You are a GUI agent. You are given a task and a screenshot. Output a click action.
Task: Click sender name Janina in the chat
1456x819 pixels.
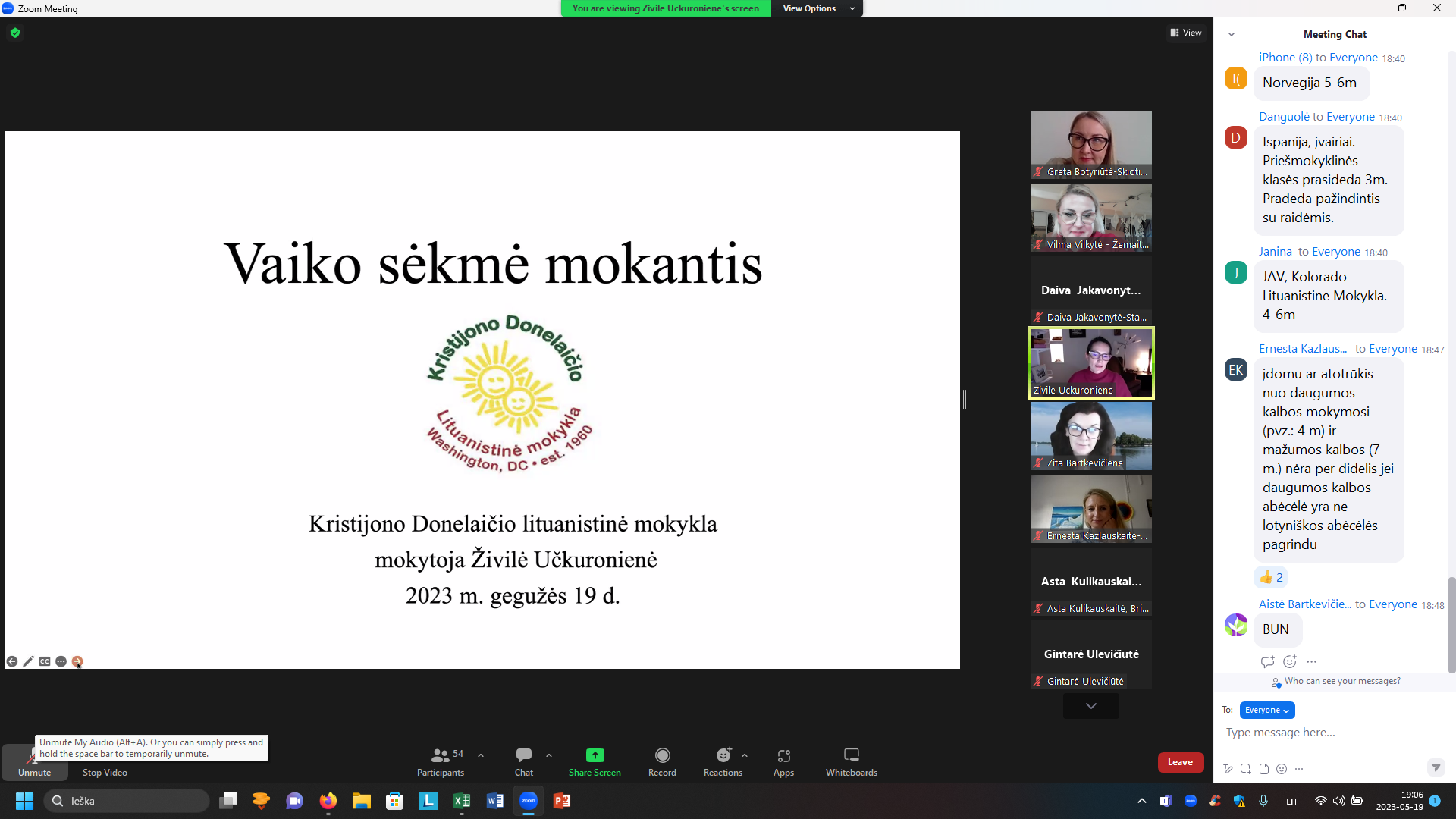[1276, 252]
